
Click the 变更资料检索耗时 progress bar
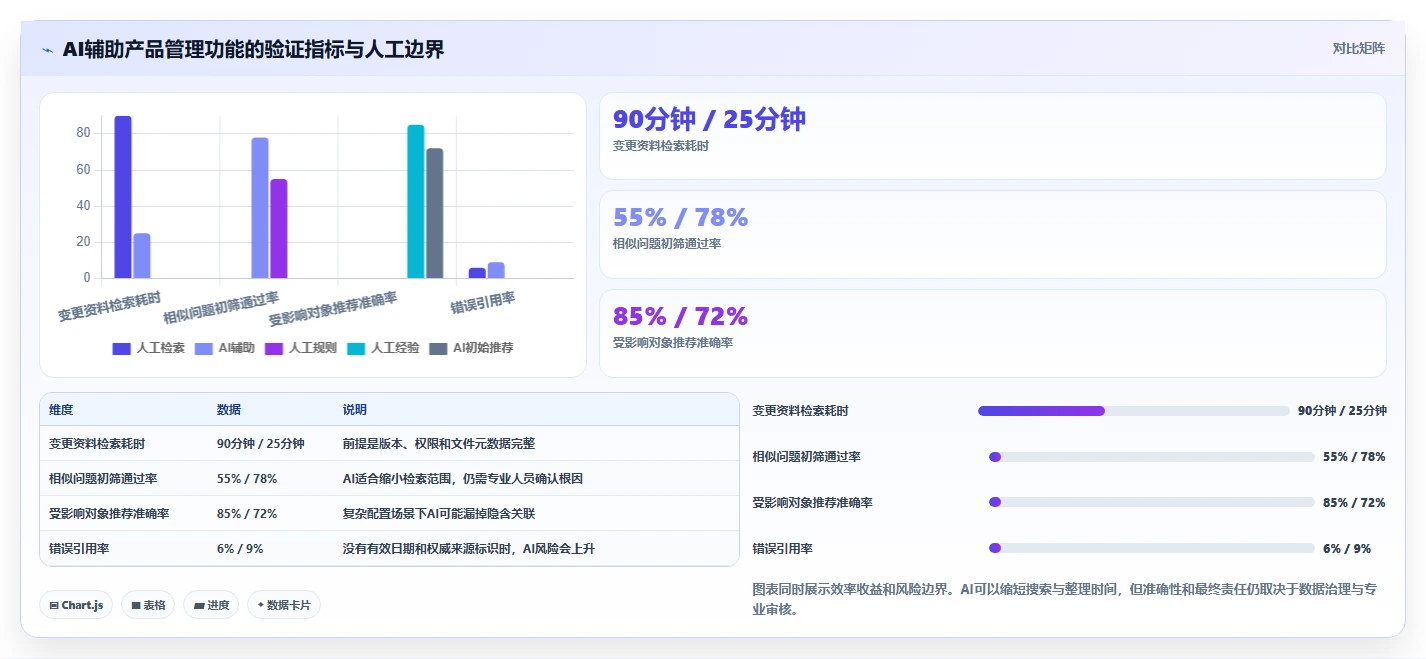[x=1134, y=411]
